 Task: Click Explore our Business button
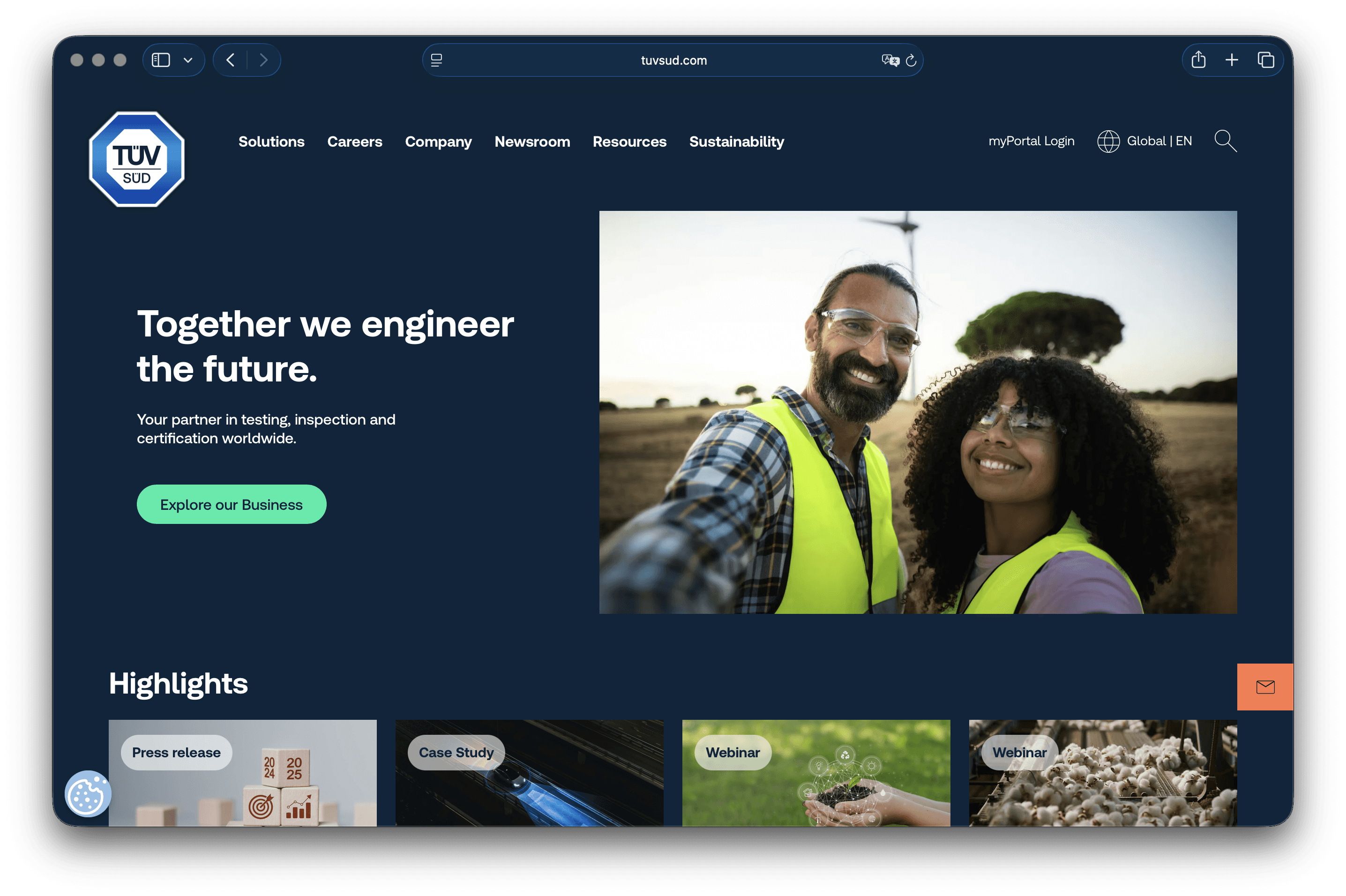pos(232,505)
